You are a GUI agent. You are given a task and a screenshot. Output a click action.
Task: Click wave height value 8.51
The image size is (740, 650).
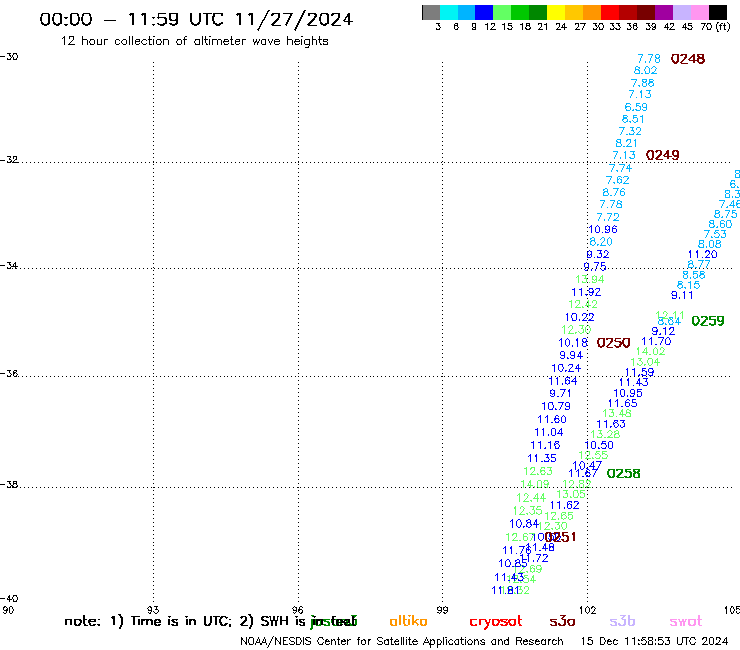[x=633, y=119]
